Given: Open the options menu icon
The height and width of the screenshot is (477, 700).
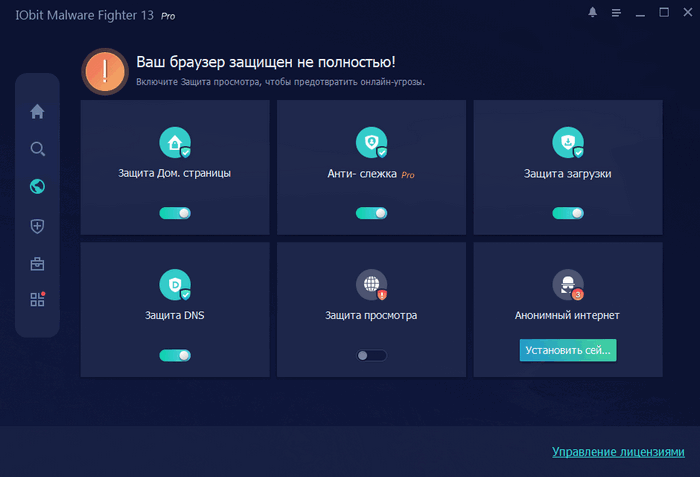Looking at the screenshot, I should pyautogui.click(x=616, y=13).
